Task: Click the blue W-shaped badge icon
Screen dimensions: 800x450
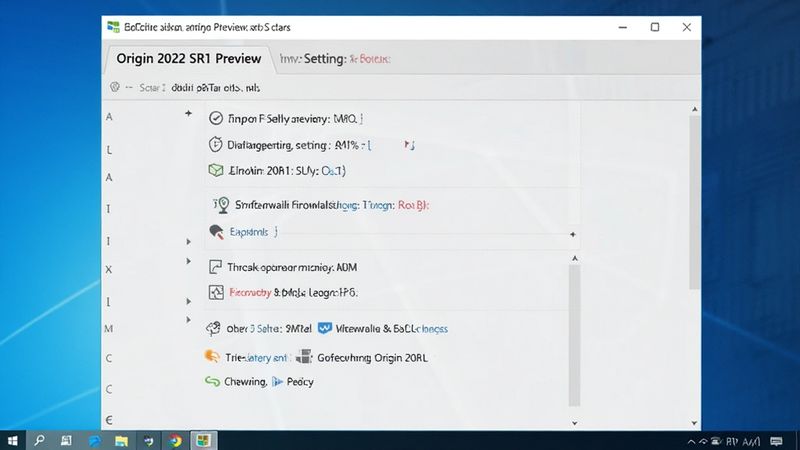Action: tap(324, 328)
